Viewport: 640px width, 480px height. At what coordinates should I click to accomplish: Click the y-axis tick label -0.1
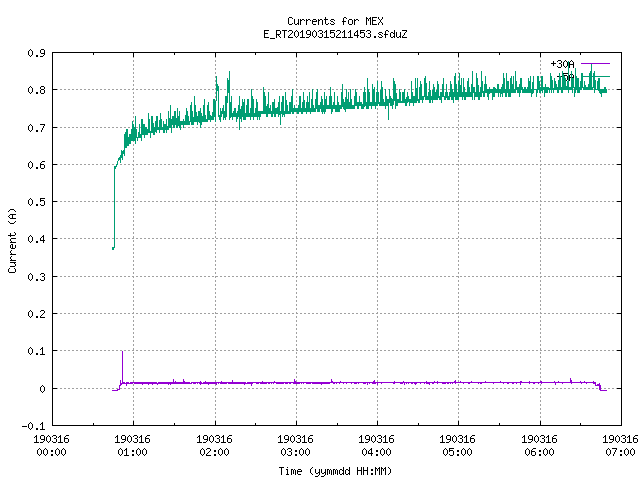pos(33,426)
